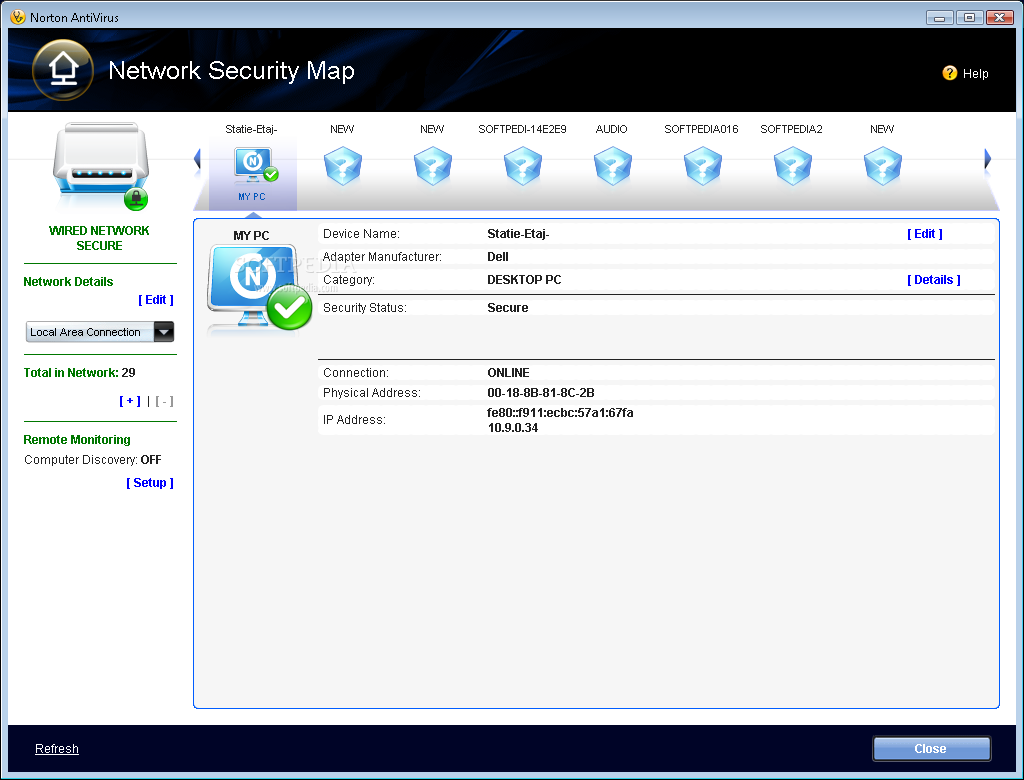Click the IP address 10.9.0.34

point(513,428)
